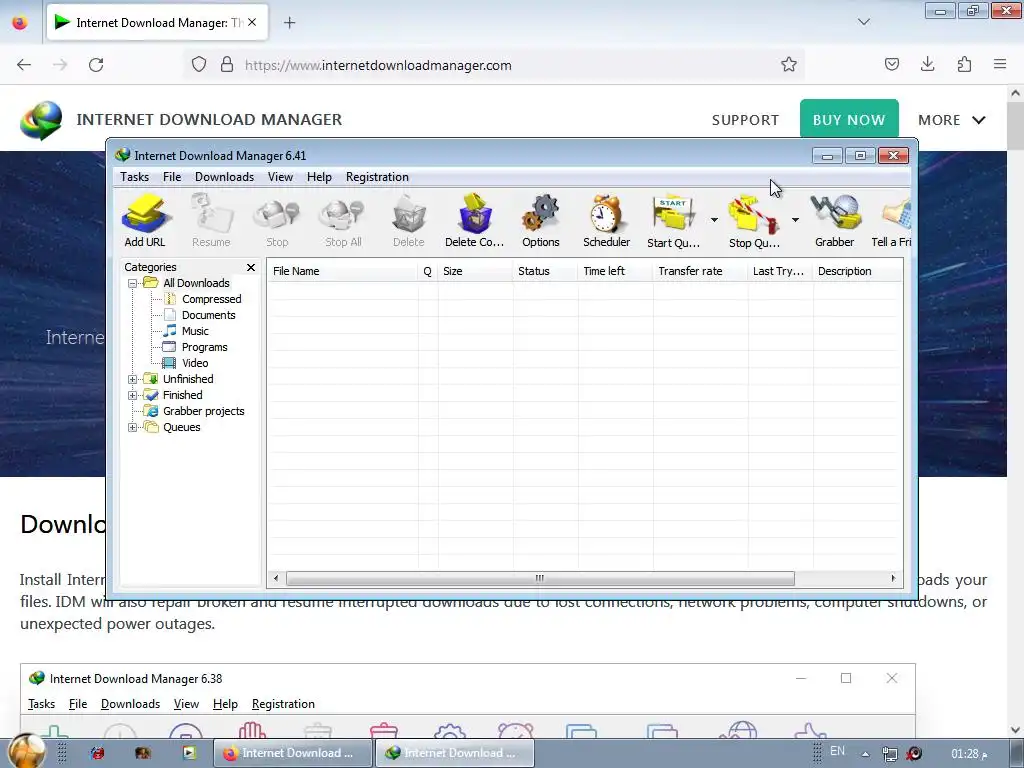This screenshot has height=768, width=1024.
Task: Open Firefox hamburger menu
Action: pyautogui.click(x=1000, y=64)
